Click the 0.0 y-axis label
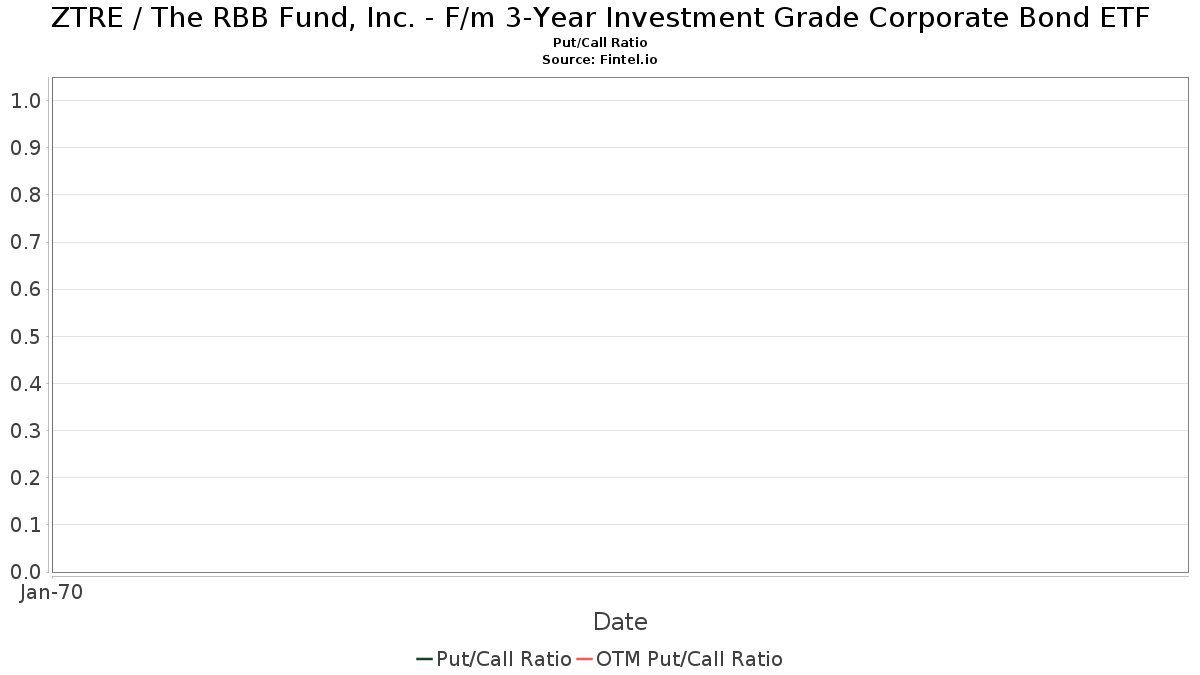Image resolution: width=1200 pixels, height=675 pixels. pyautogui.click(x=25, y=571)
